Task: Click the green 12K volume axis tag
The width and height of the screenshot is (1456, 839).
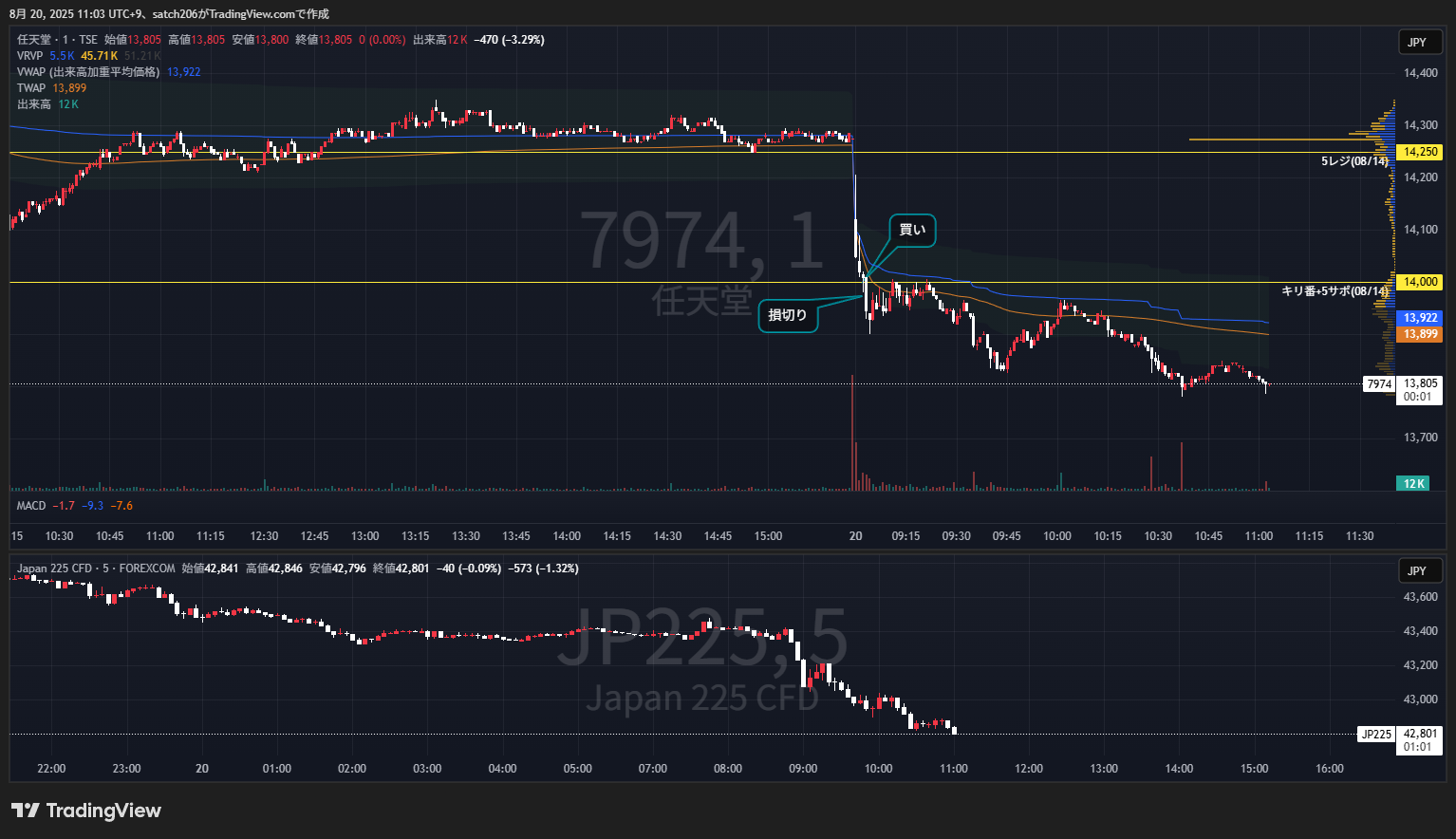Action: [x=1414, y=484]
